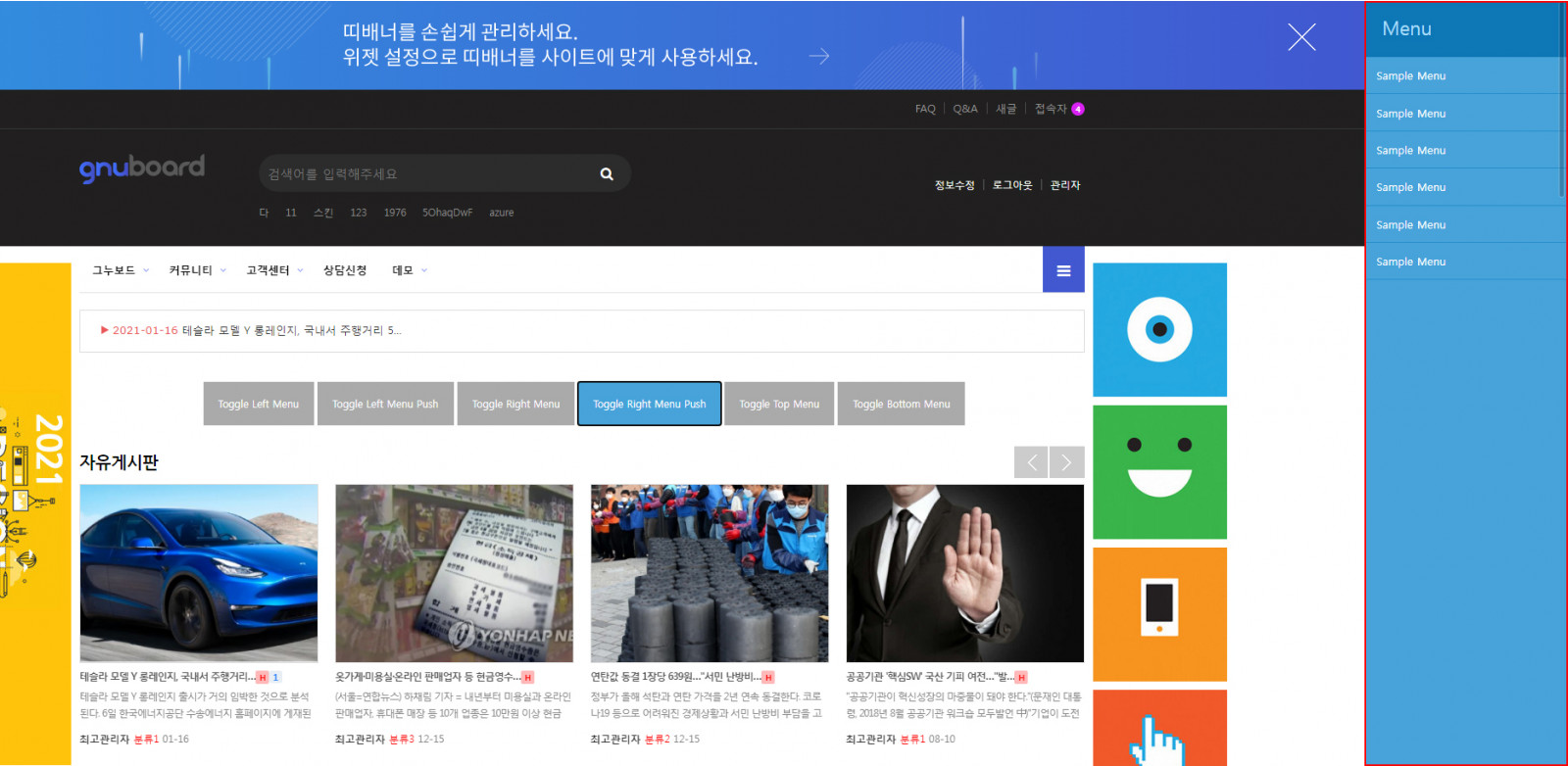Click the search keyword input field

(x=426, y=174)
